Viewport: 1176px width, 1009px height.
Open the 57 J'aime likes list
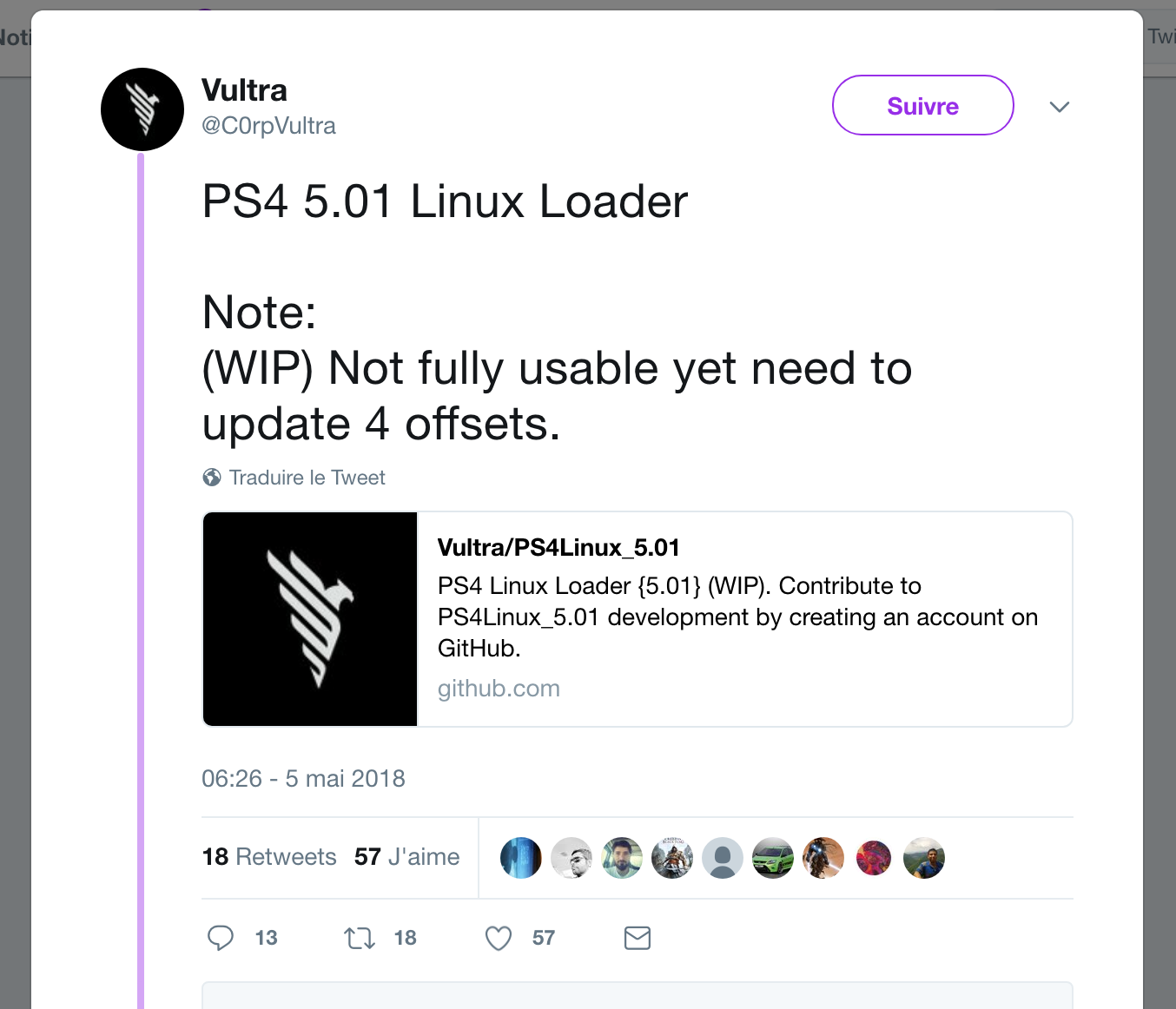406,857
